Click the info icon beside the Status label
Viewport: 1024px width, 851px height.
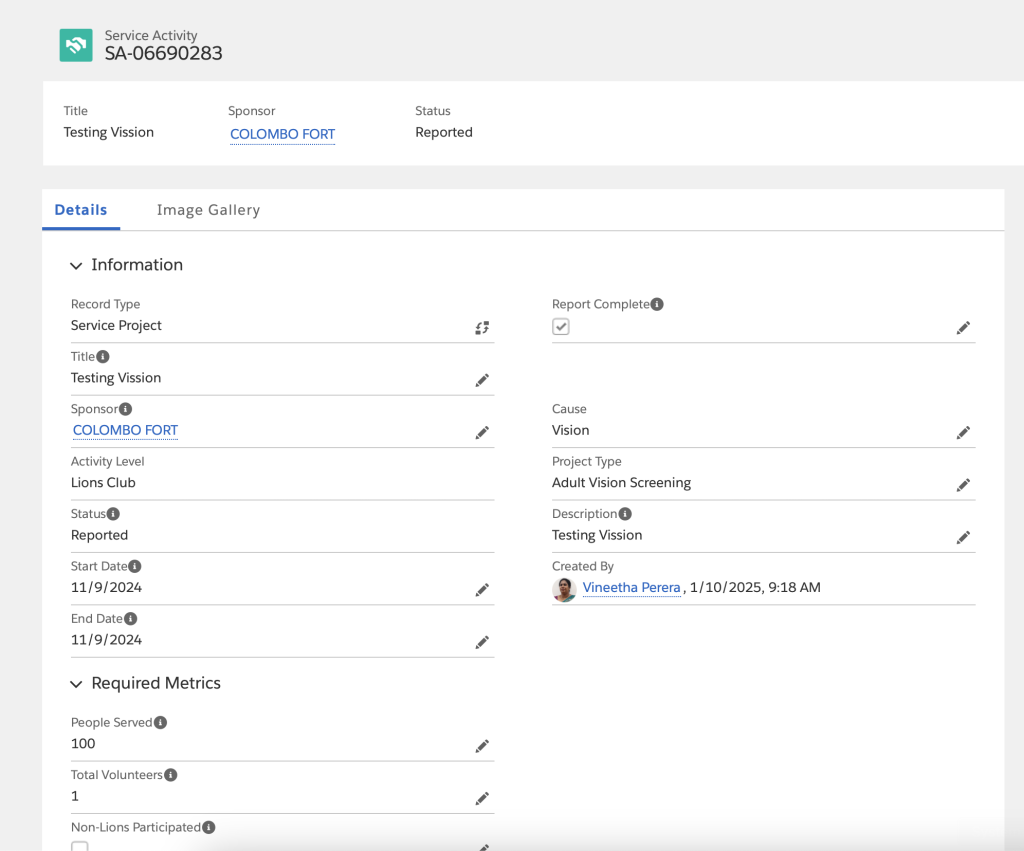113,514
